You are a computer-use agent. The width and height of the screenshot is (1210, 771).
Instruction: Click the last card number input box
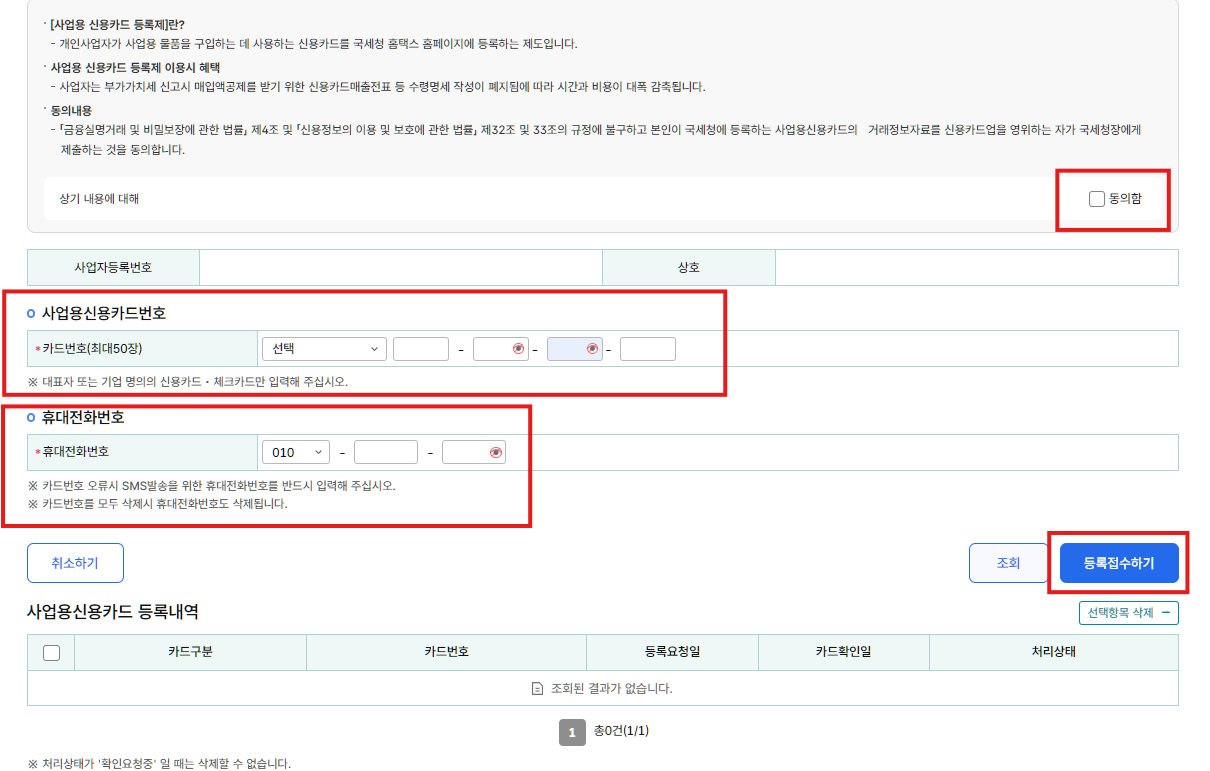(647, 349)
